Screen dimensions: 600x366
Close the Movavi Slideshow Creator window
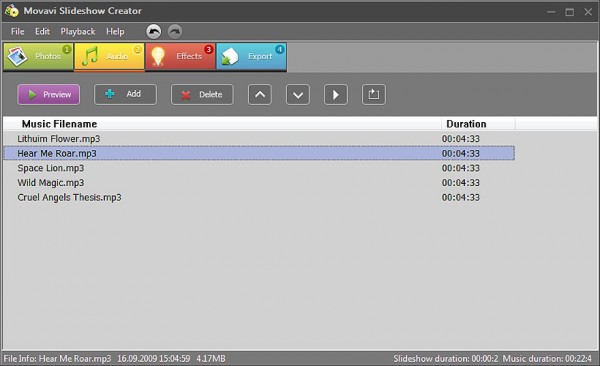[588, 12]
